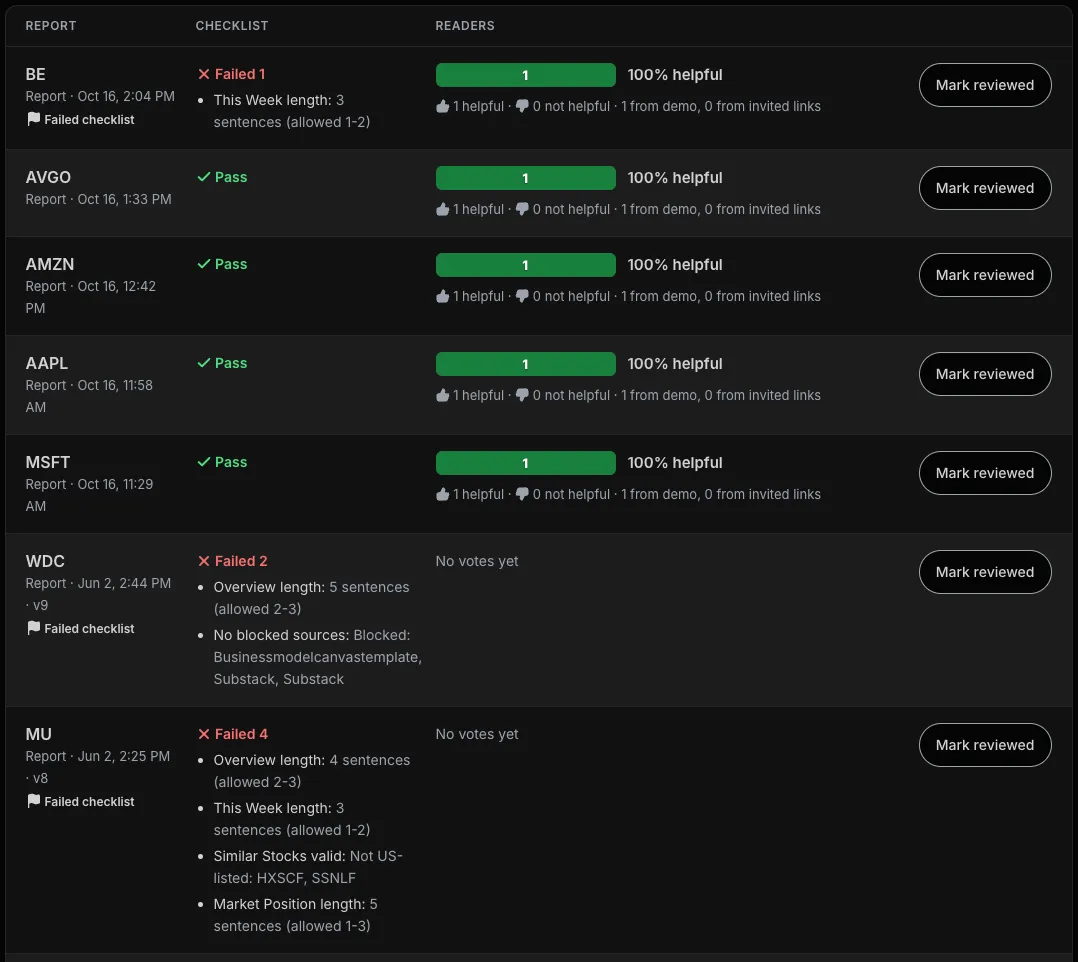Click the thumbs-down icon in BE row
Image resolution: width=1078 pixels, height=962 pixels.
coord(522,106)
